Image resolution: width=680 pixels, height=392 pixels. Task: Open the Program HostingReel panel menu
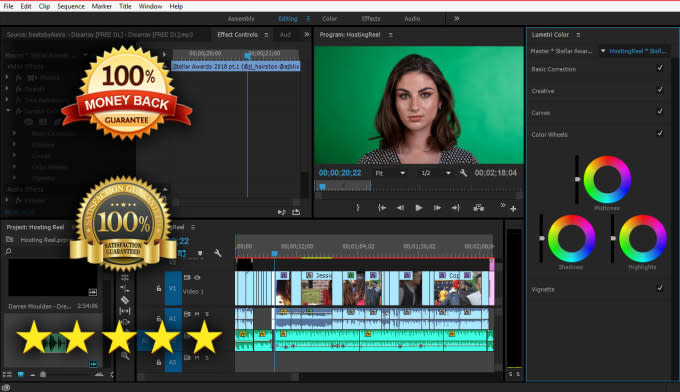coord(390,35)
